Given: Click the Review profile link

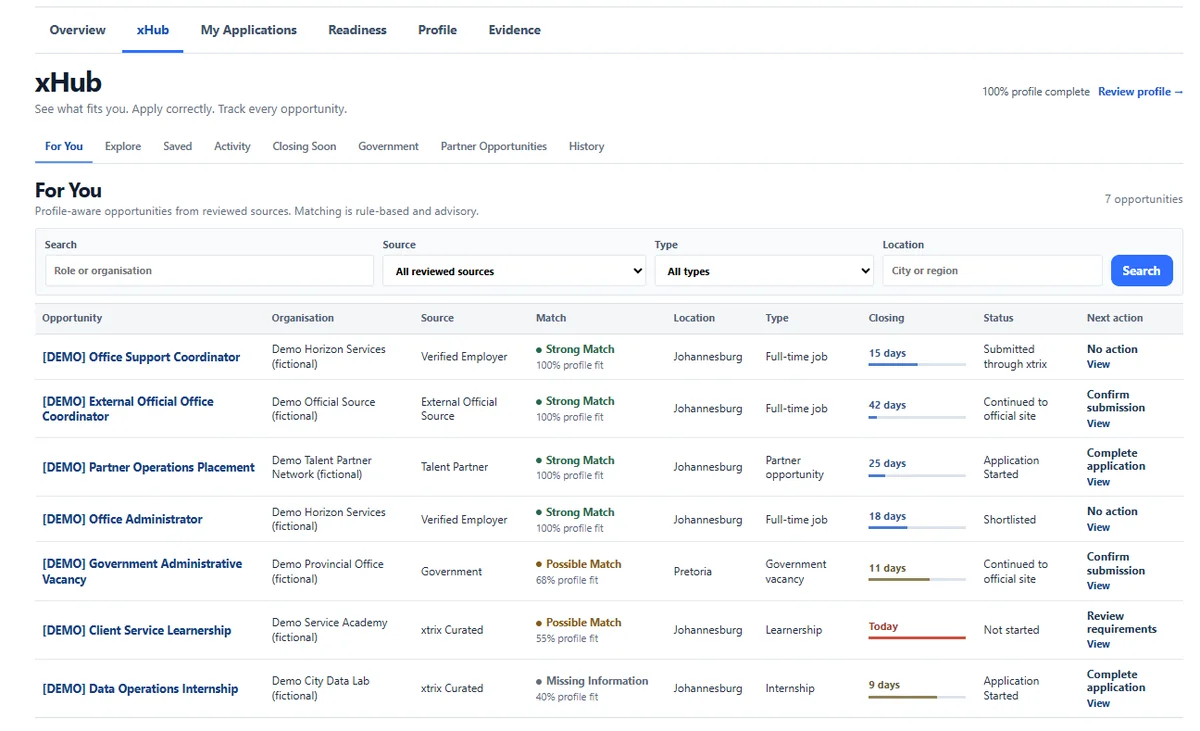Looking at the screenshot, I should [1140, 92].
